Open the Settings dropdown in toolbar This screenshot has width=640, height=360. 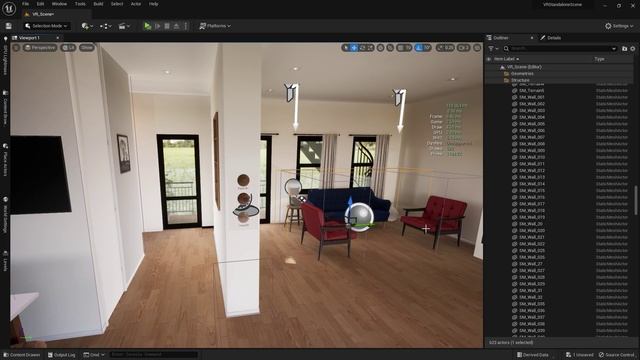pos(619,26)
